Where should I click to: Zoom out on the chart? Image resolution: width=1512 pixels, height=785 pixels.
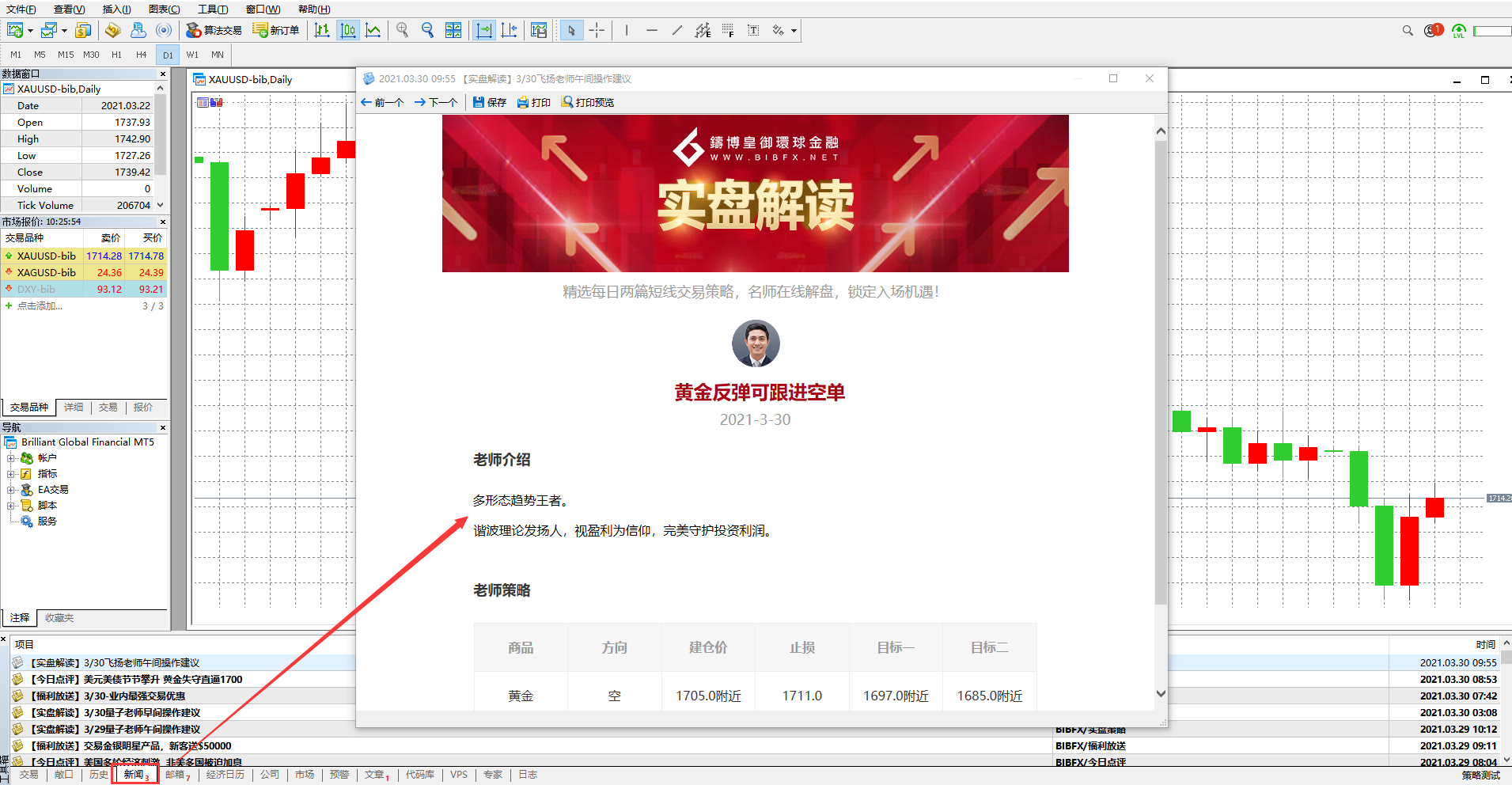pyautogui.click(x=428, y=30)
